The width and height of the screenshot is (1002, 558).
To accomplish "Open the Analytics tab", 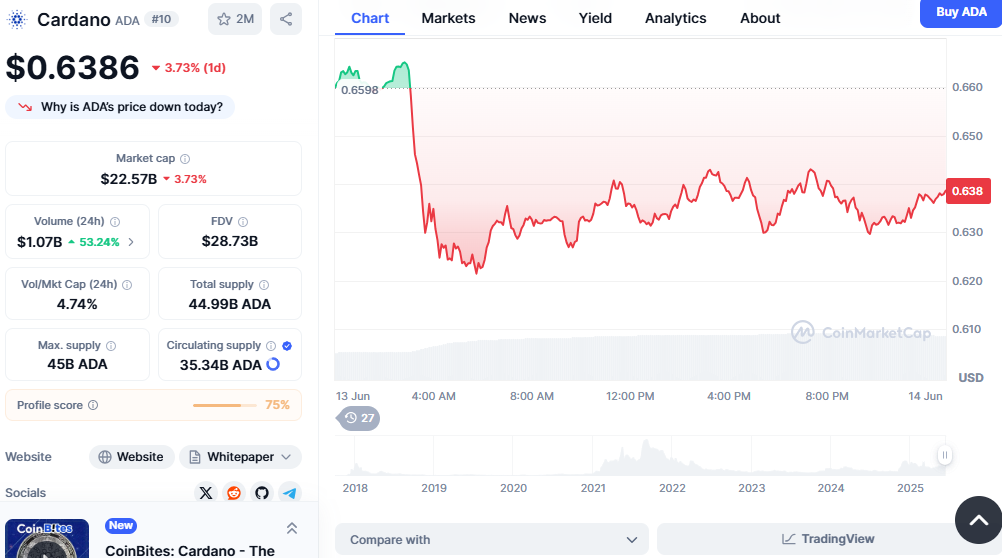I will tap(675, 18).
